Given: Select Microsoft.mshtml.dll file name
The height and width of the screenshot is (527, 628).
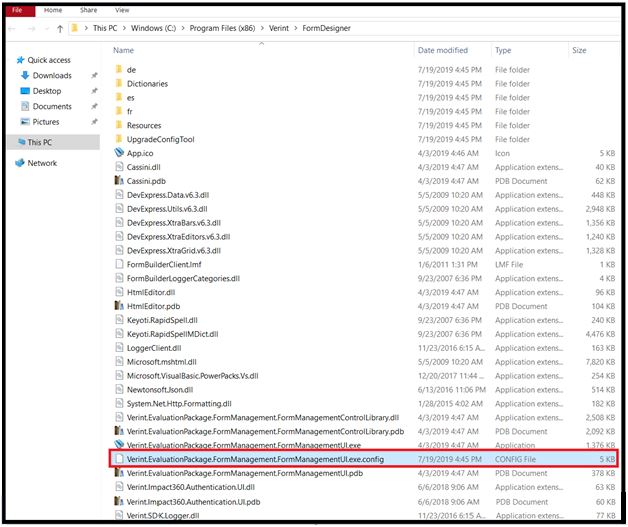Looking at the screenshot, I should [x=161, y=362].
